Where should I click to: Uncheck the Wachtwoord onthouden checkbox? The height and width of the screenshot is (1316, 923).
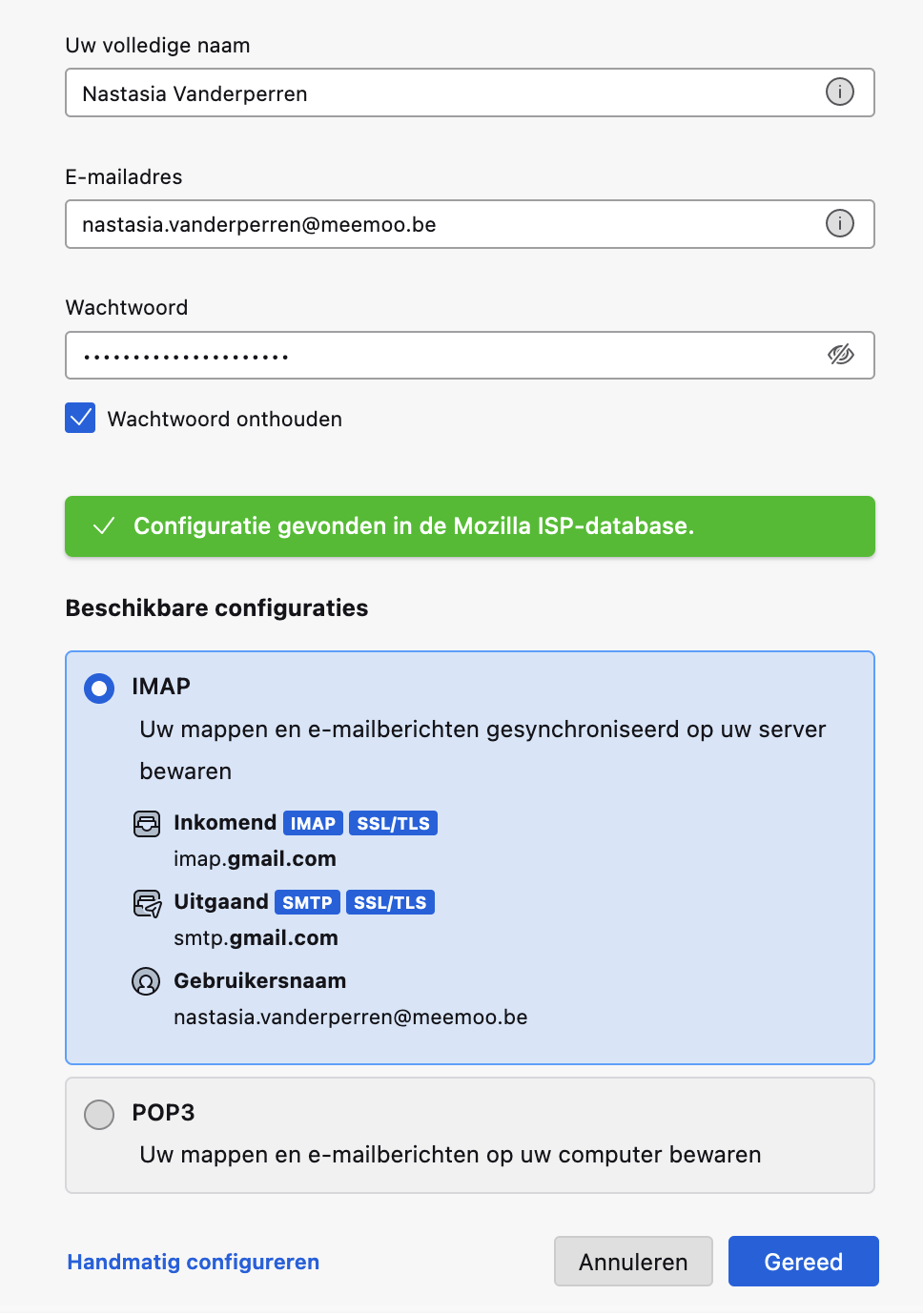(x=80, y=418)
